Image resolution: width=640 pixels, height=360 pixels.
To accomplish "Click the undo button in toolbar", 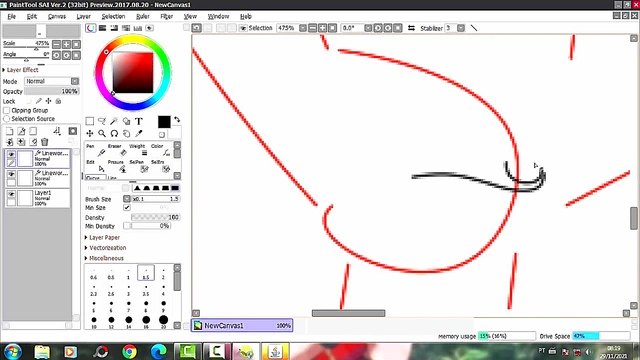I will (x=197, y=28).
